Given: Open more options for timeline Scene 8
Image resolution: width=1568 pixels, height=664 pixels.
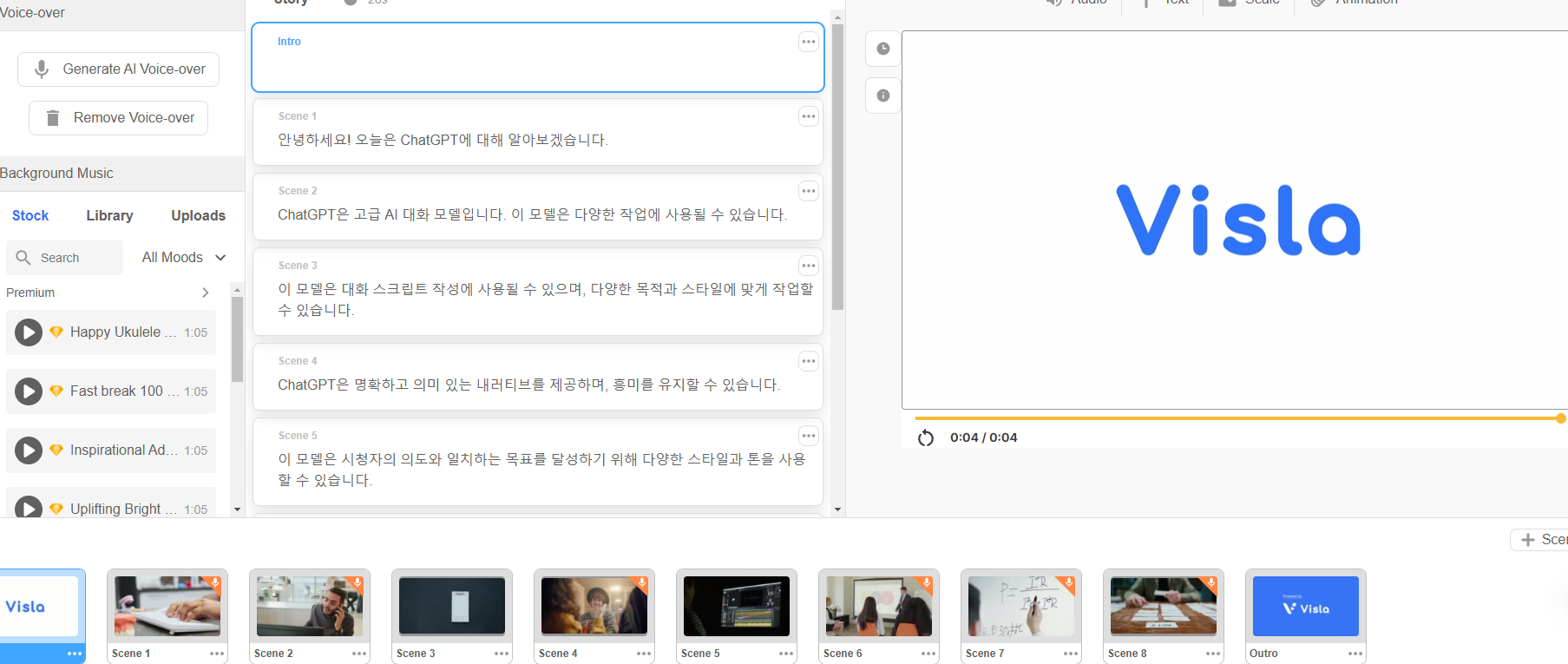Looking at the screenshot, I should point(1213,654).
